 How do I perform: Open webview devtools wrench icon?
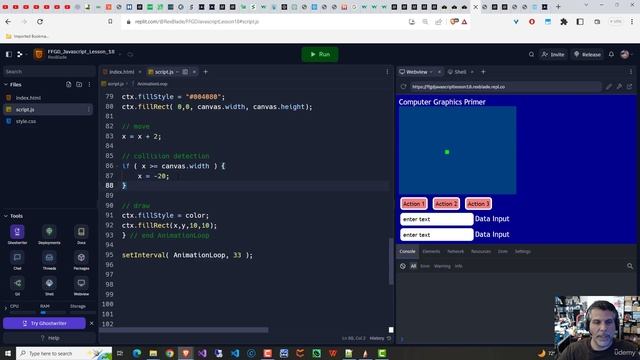[x=619, y=87]
